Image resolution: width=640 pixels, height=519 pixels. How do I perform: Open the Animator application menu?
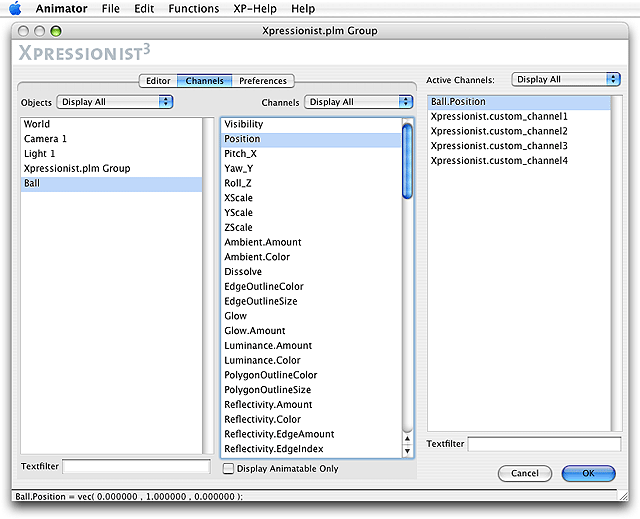point(61,9)
